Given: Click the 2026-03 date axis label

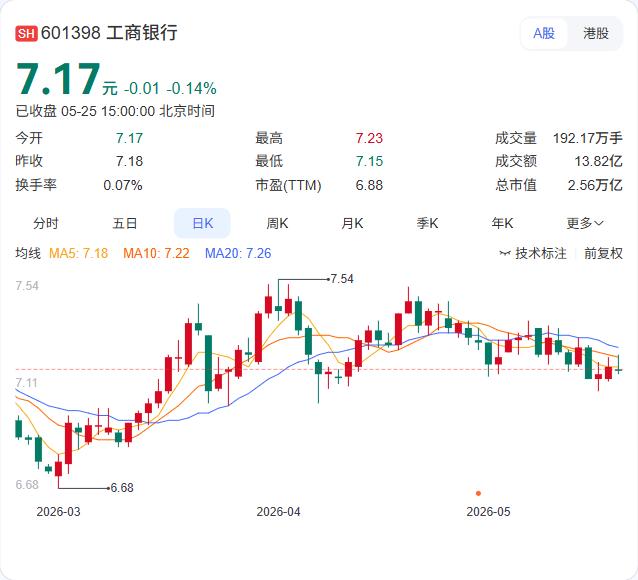Looking at the screenshot, I should 59,512.
